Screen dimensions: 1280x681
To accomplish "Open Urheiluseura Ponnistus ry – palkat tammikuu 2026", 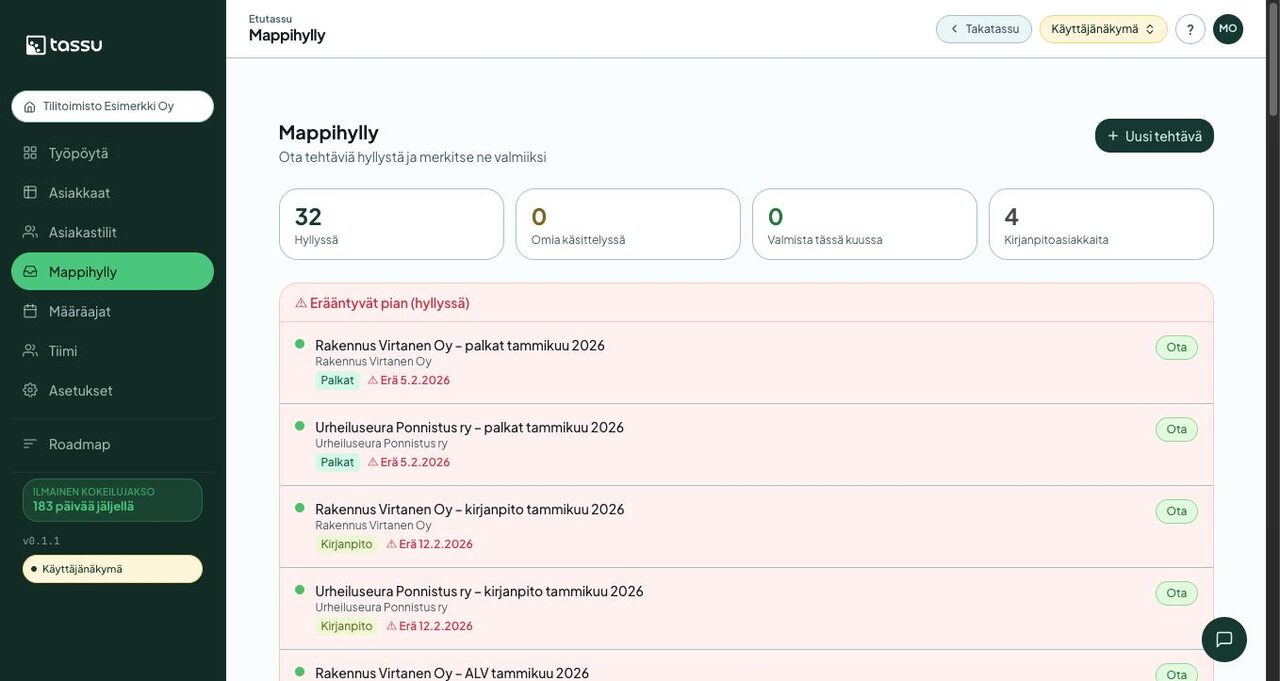I will 469,427.
